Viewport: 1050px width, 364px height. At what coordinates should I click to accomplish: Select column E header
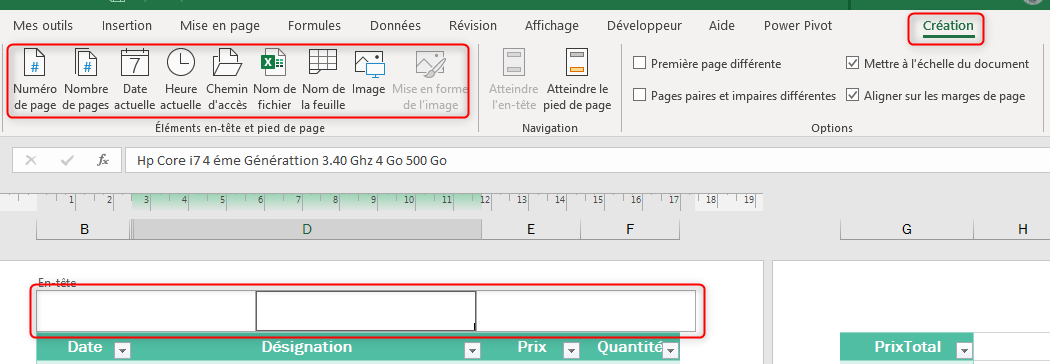tap(531, 230)
